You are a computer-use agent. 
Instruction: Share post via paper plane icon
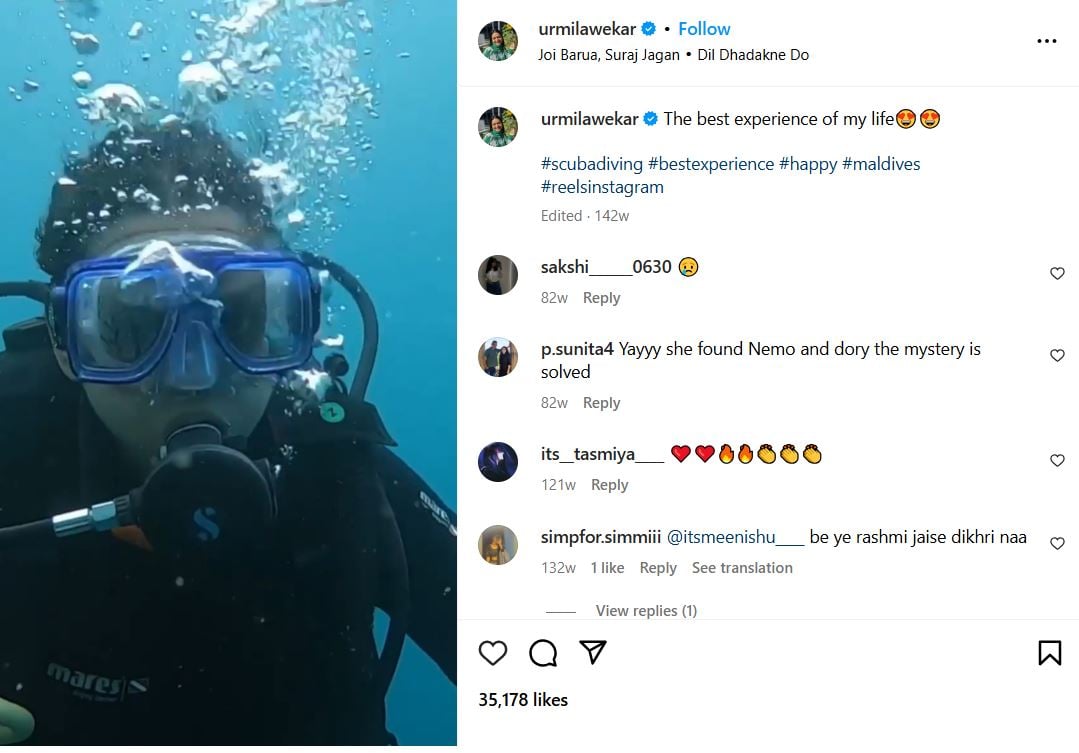[593, 652]
